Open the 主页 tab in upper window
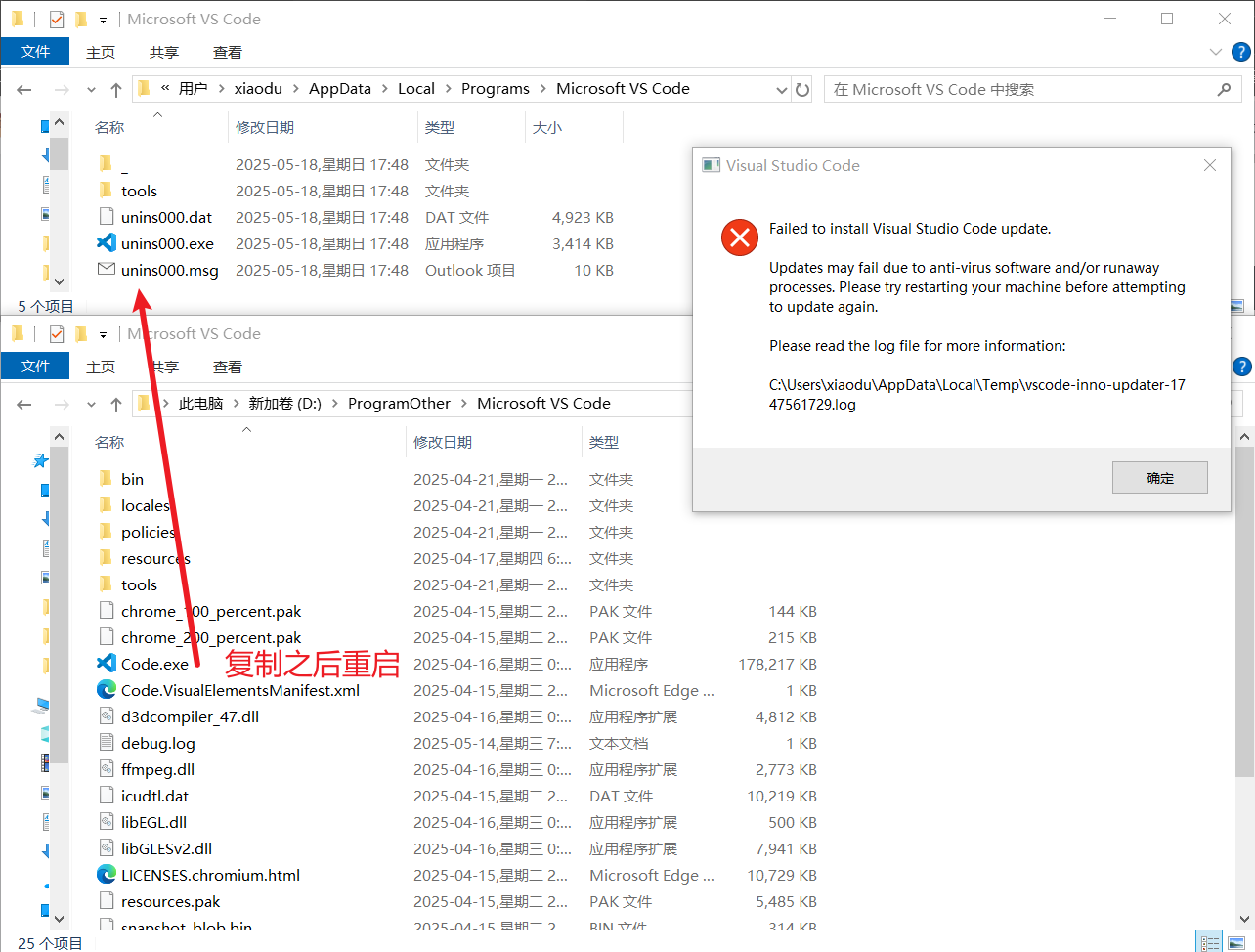The height and width of the screenshot is (952, 1255). coord(101,52)
